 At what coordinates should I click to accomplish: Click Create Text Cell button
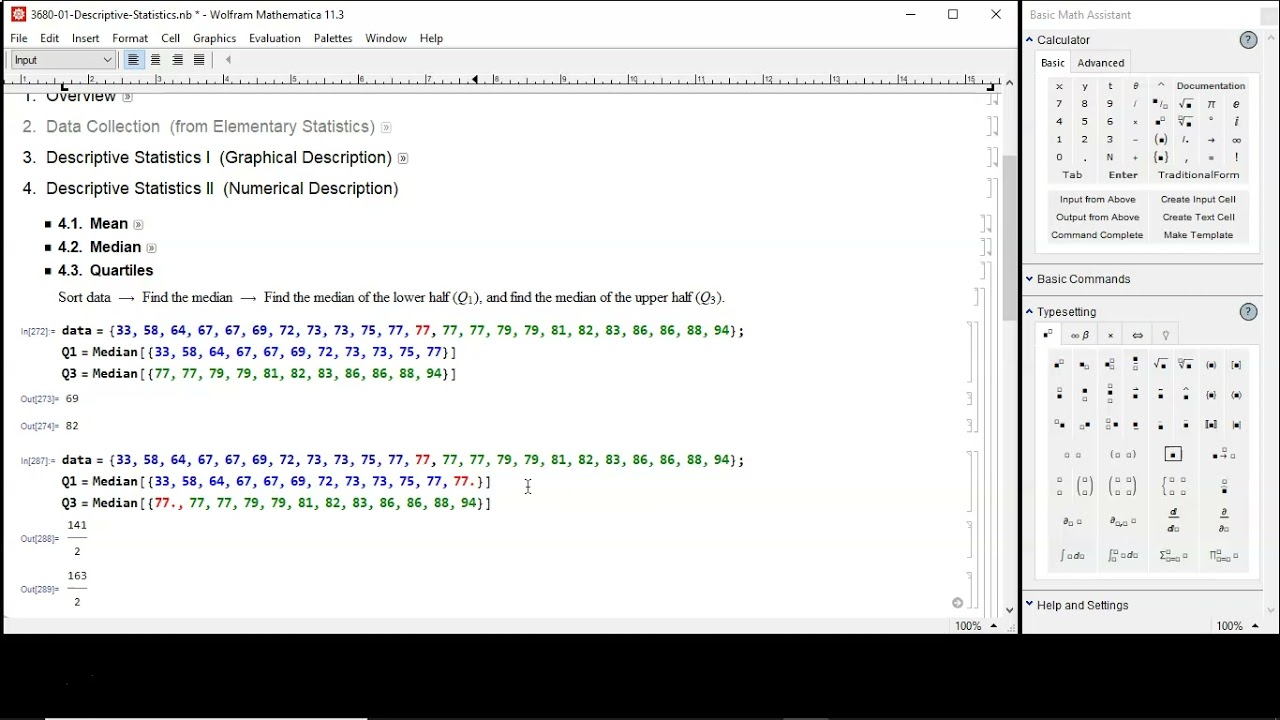pyautogui.click(x=1198, y=217)
